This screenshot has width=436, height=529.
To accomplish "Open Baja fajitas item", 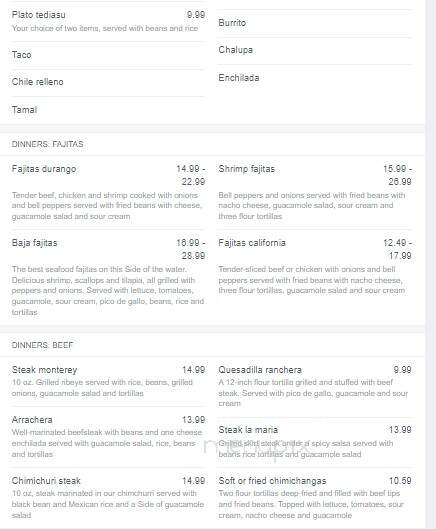I will tap(34, 243).
